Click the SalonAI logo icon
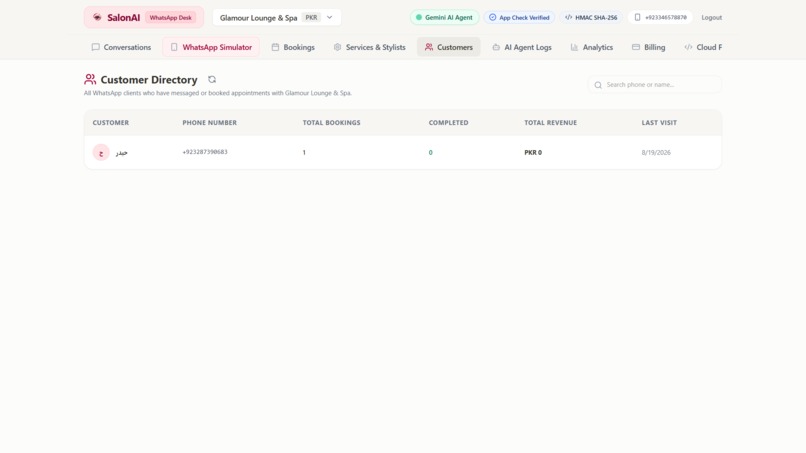The image size is (806, 453). (x=97, y=17)
